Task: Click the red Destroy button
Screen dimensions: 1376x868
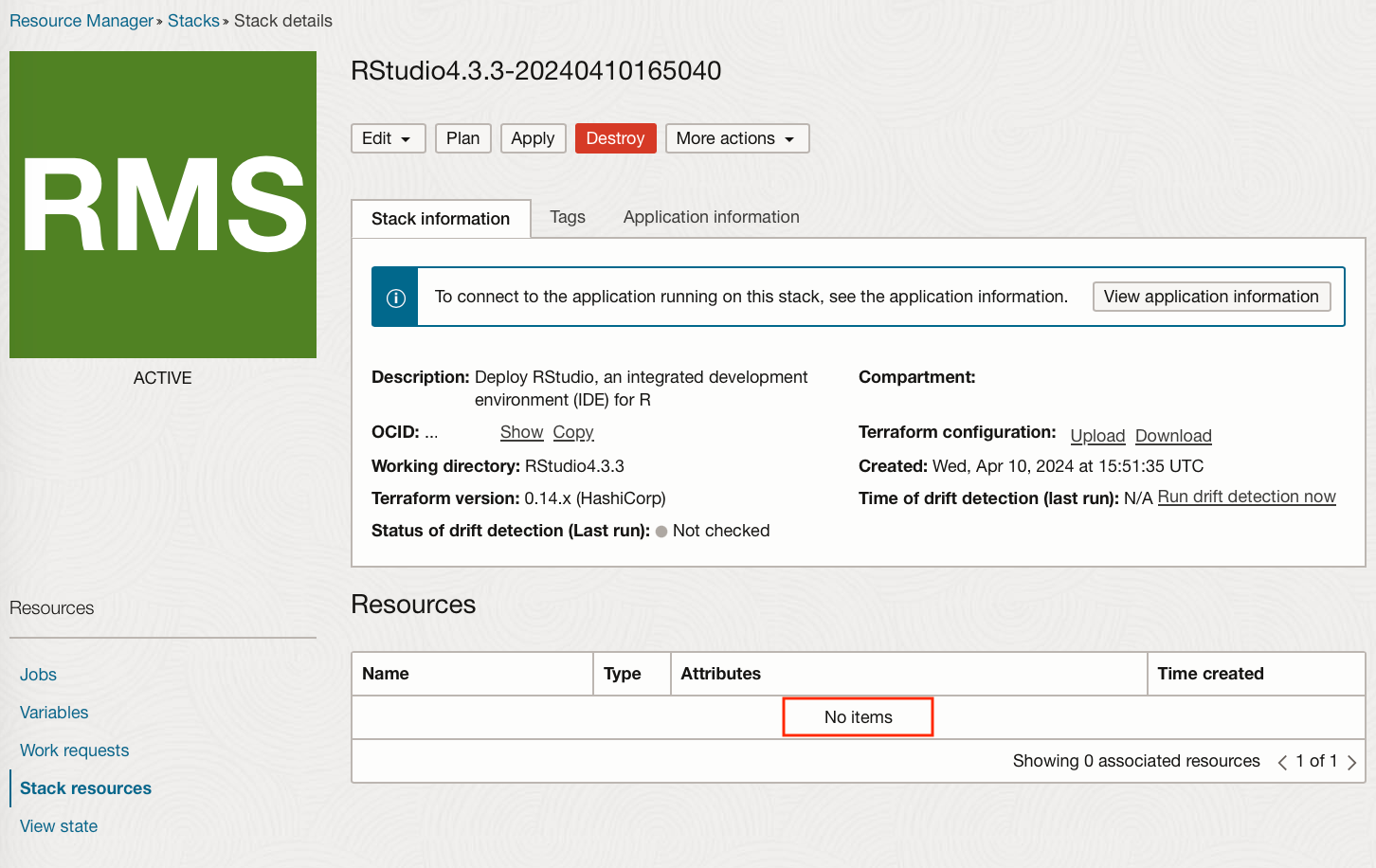Action: click(616, 138)
